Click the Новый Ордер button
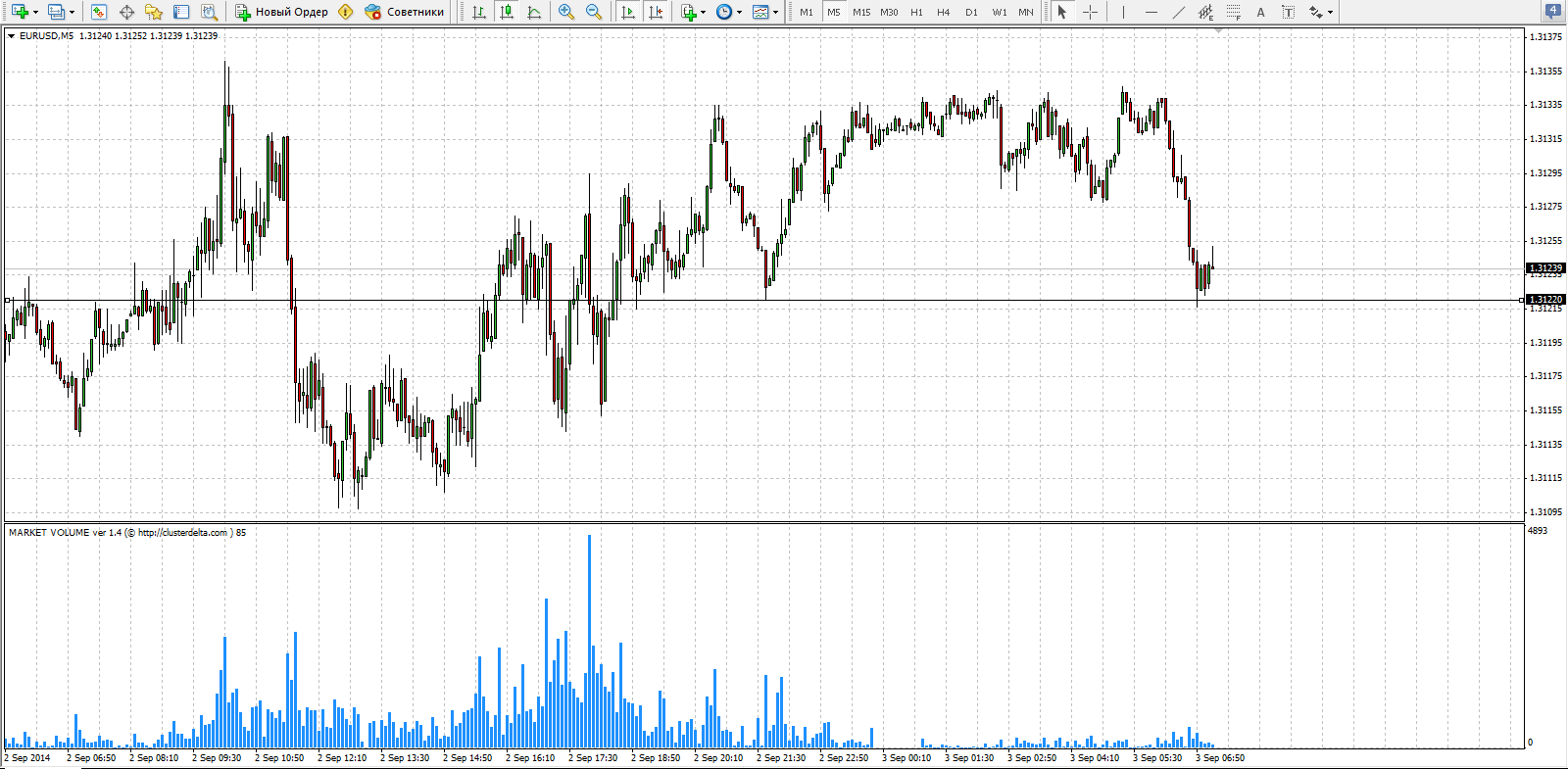Image resolution: width=1568 pixels, height=769 pixels. pos(282,12)
